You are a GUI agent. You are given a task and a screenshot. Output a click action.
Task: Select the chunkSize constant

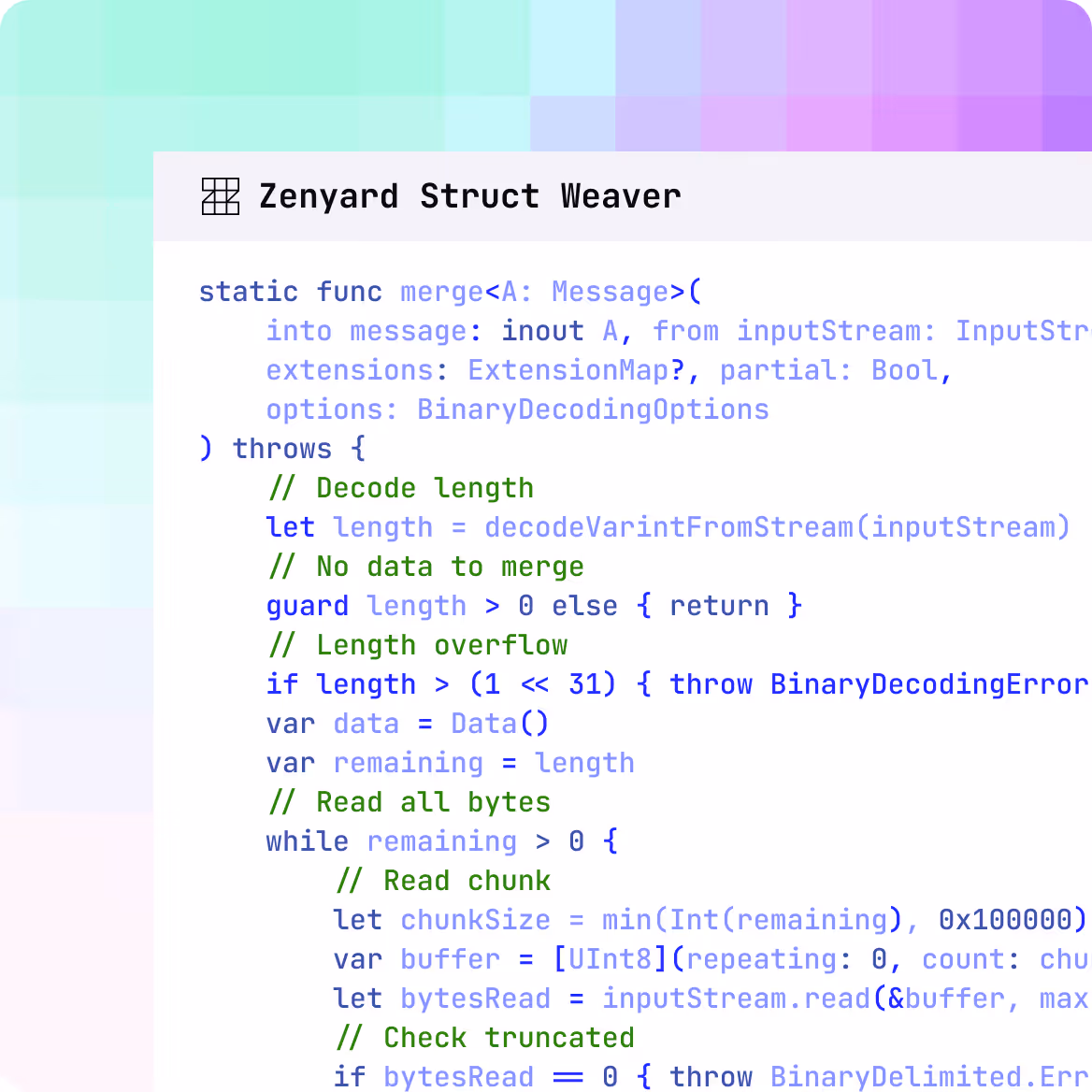[x=475, y=920]
